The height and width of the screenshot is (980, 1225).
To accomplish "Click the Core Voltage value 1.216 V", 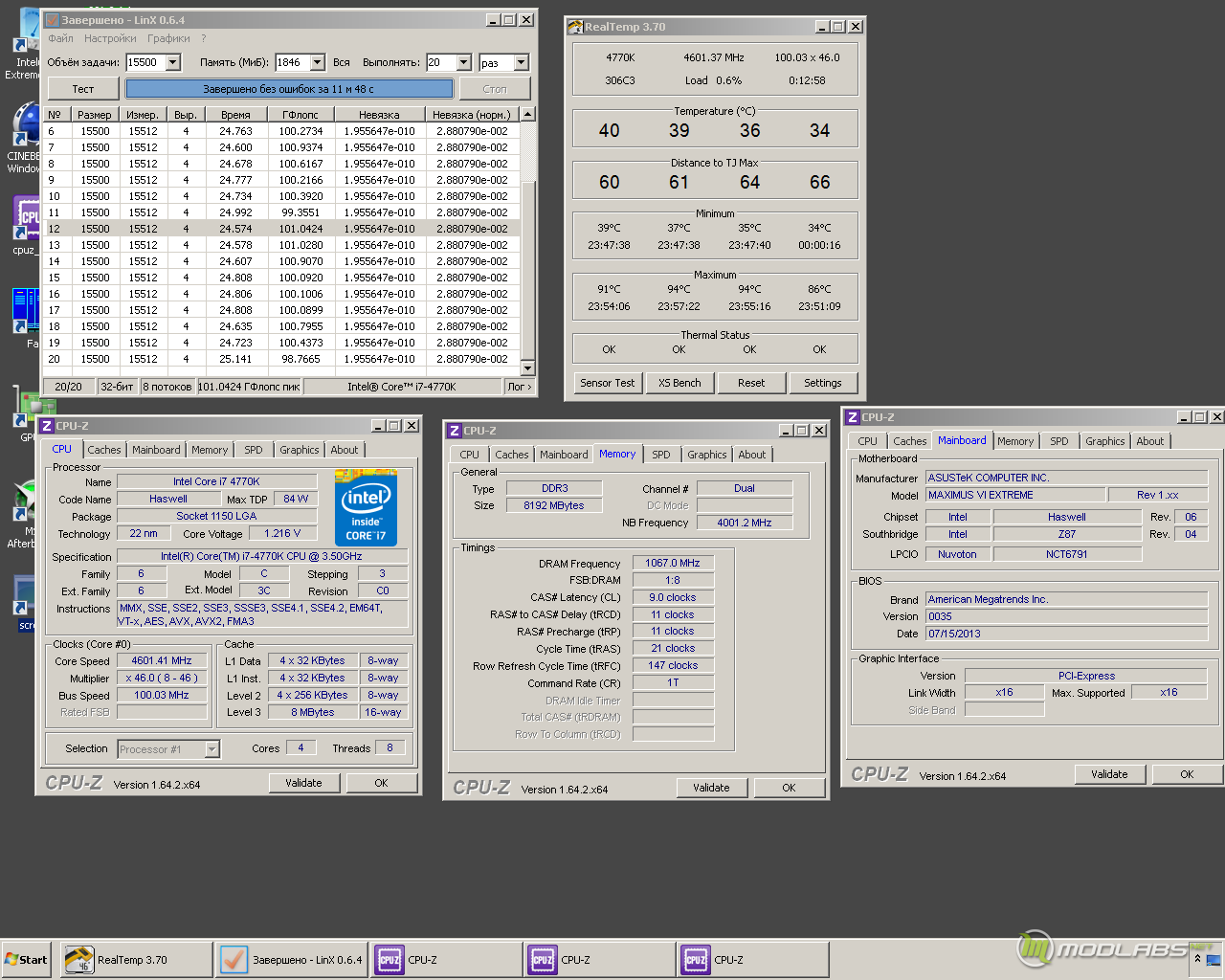I will click(x=282, y=533).
